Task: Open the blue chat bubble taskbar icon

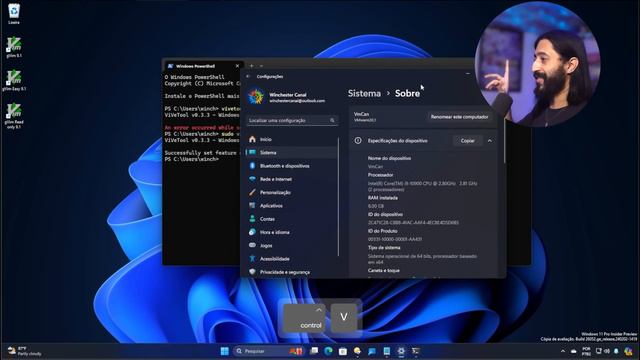Action: point(372,351)
